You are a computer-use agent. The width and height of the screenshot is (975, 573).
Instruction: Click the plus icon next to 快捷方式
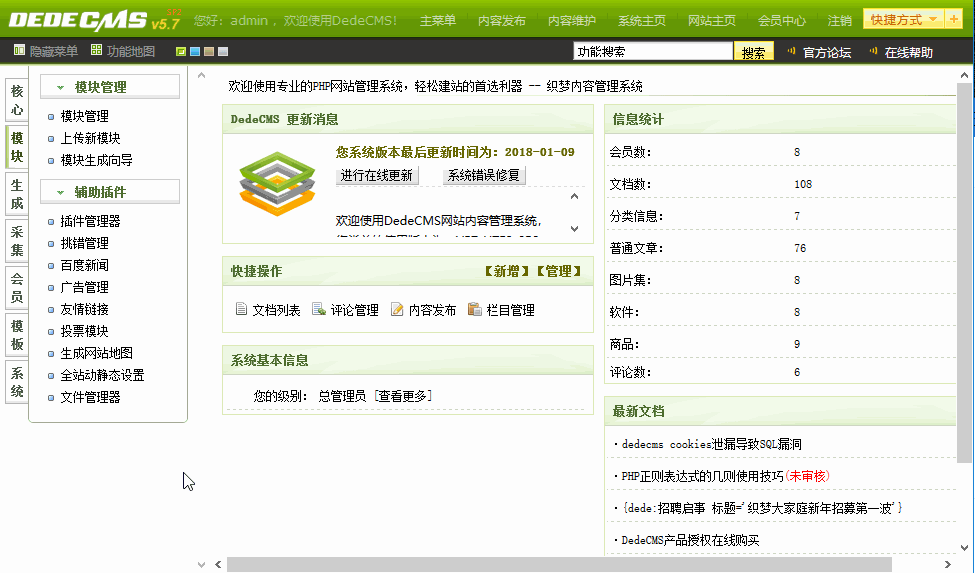tap(953, 19)
